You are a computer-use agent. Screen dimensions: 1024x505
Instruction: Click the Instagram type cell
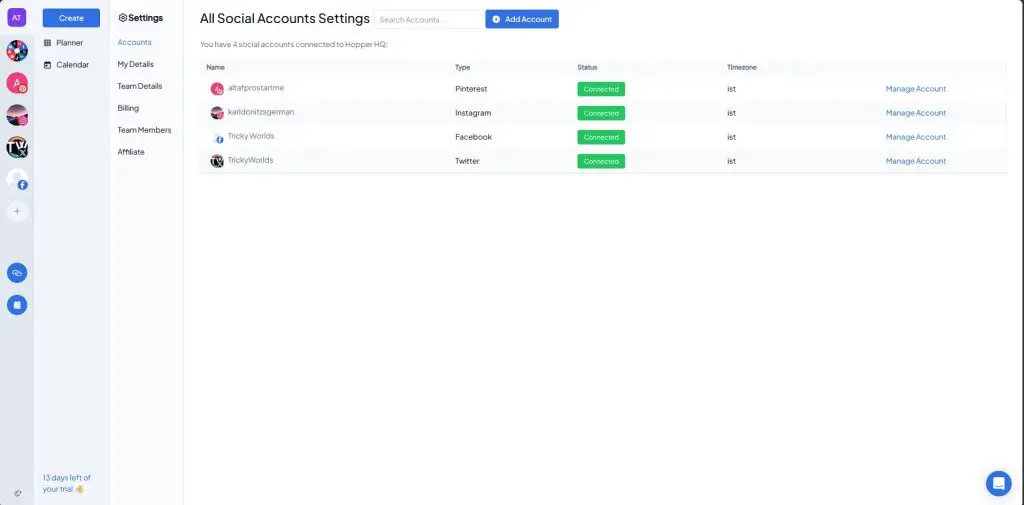(x=473, y=113)
